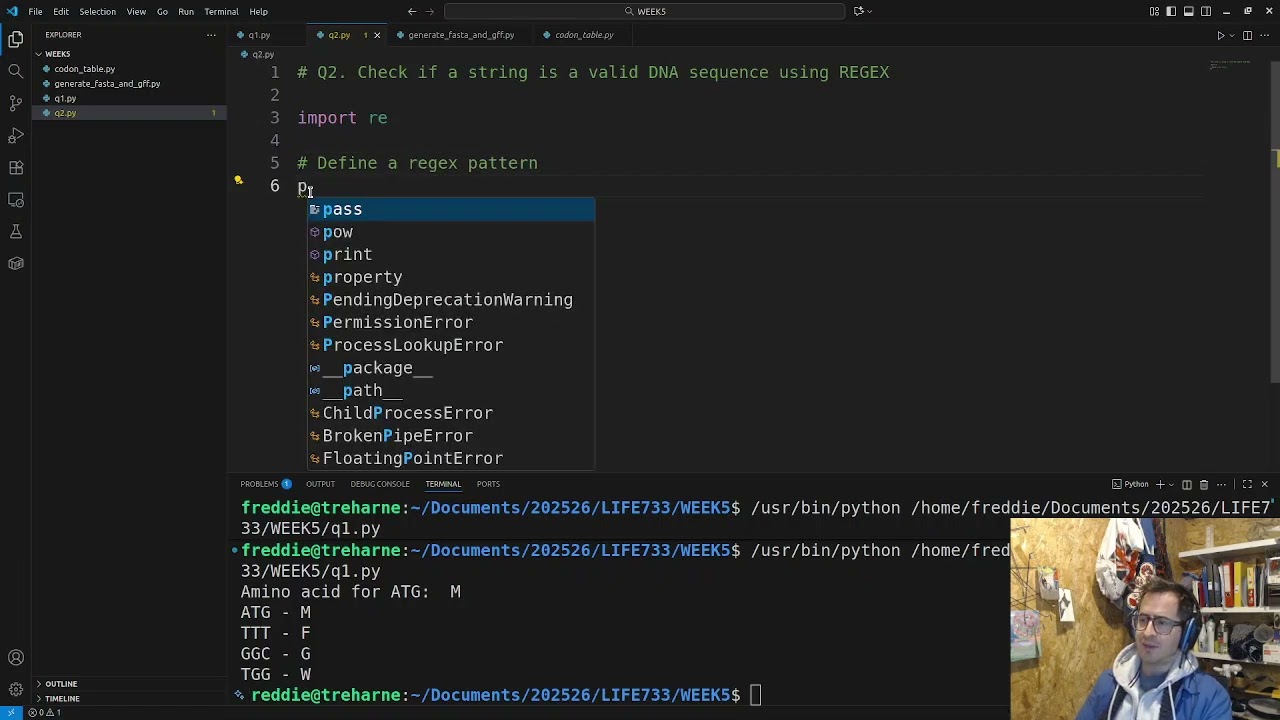Click the remote window indicator in status bar

(x=10, y=712)
